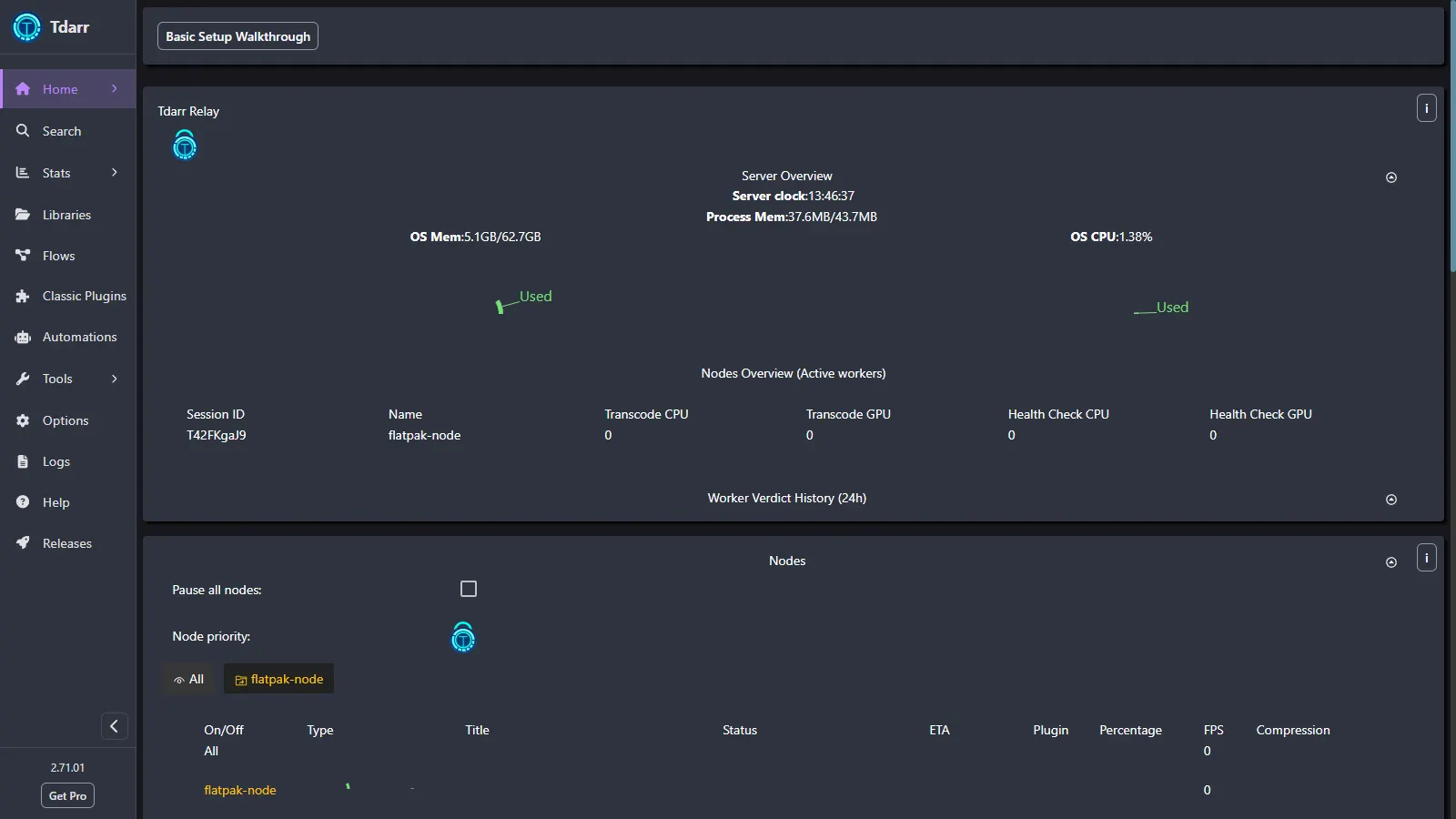Open Libraries from the sidebar
Image resolution: width=1456 pixels, height=819 pixels.
tap(67, 215)
